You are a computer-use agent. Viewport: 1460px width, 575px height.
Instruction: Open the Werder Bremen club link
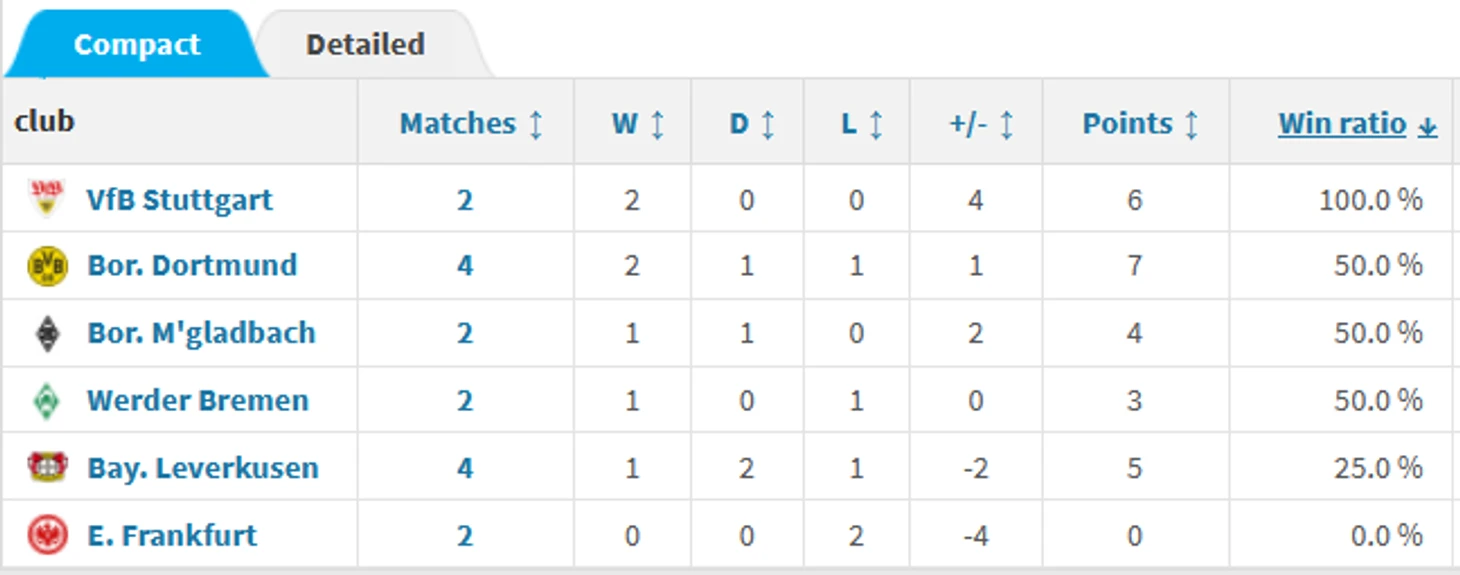(198, 401)
